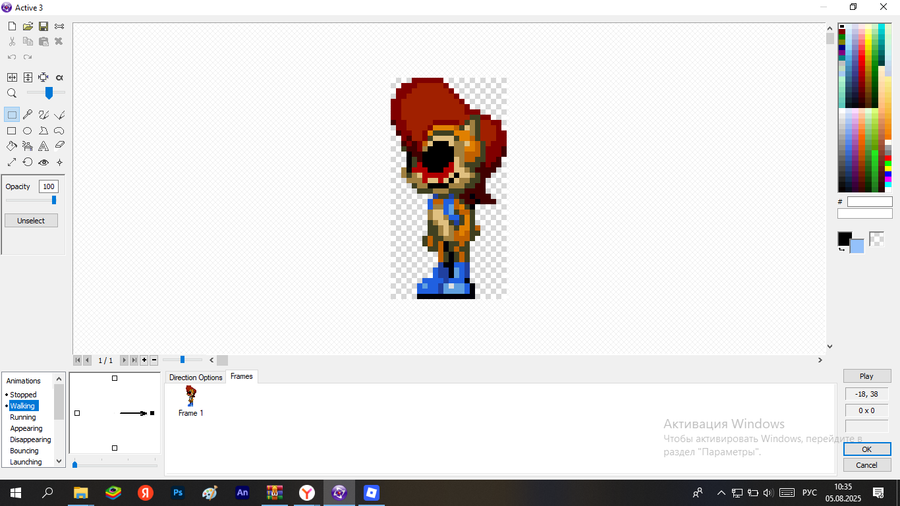Viewport: 900px width, 506px height.
Task: Click the editor options arrows icon
Action: pyautogui.click(x=59, y=26)
